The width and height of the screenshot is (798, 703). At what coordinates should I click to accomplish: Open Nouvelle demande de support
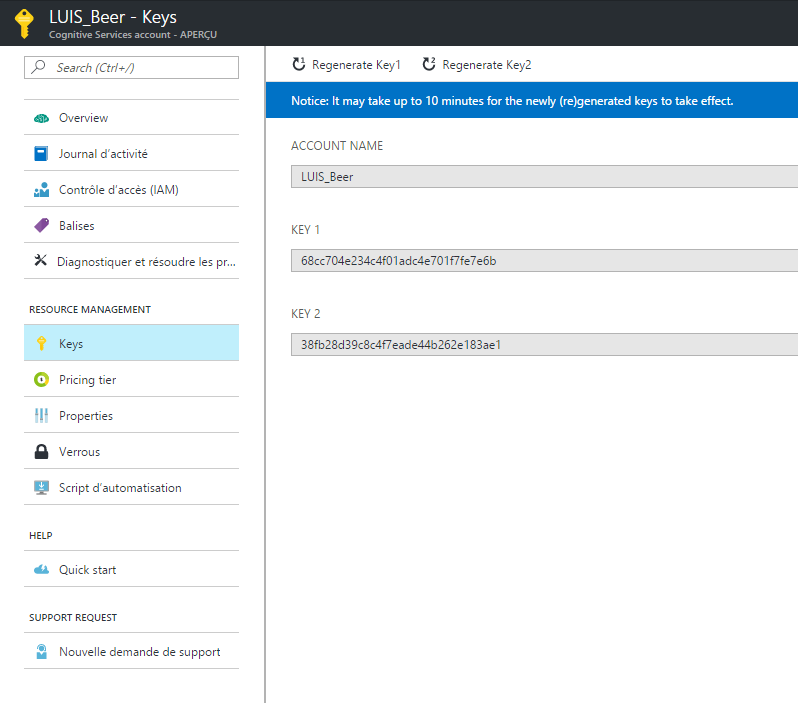pyautogui.click(x=139, y=652)
